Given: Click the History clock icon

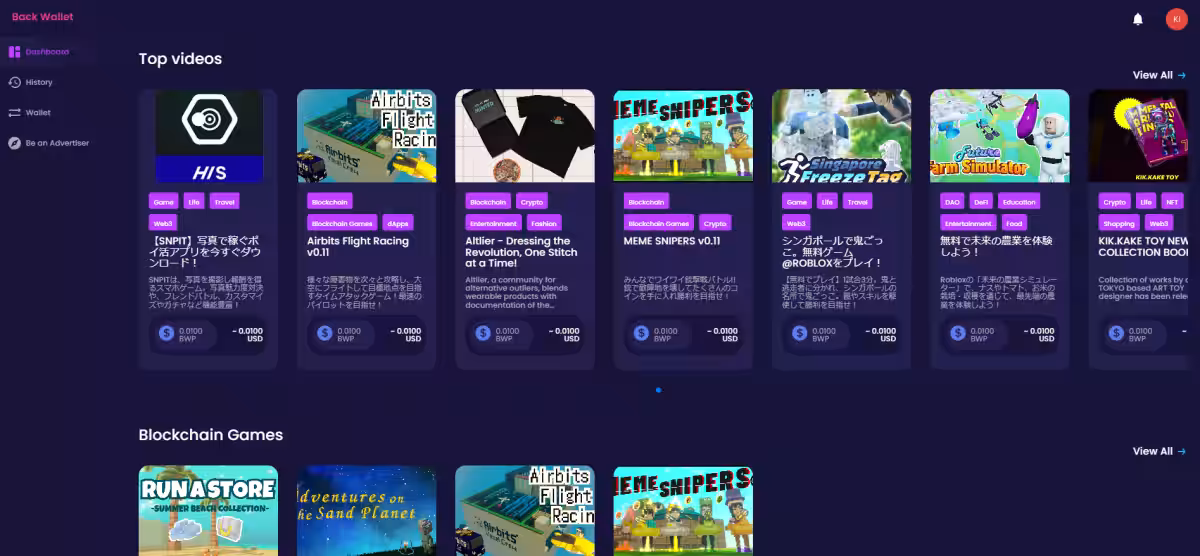Looking at the screenshot, I should [14, 82].
